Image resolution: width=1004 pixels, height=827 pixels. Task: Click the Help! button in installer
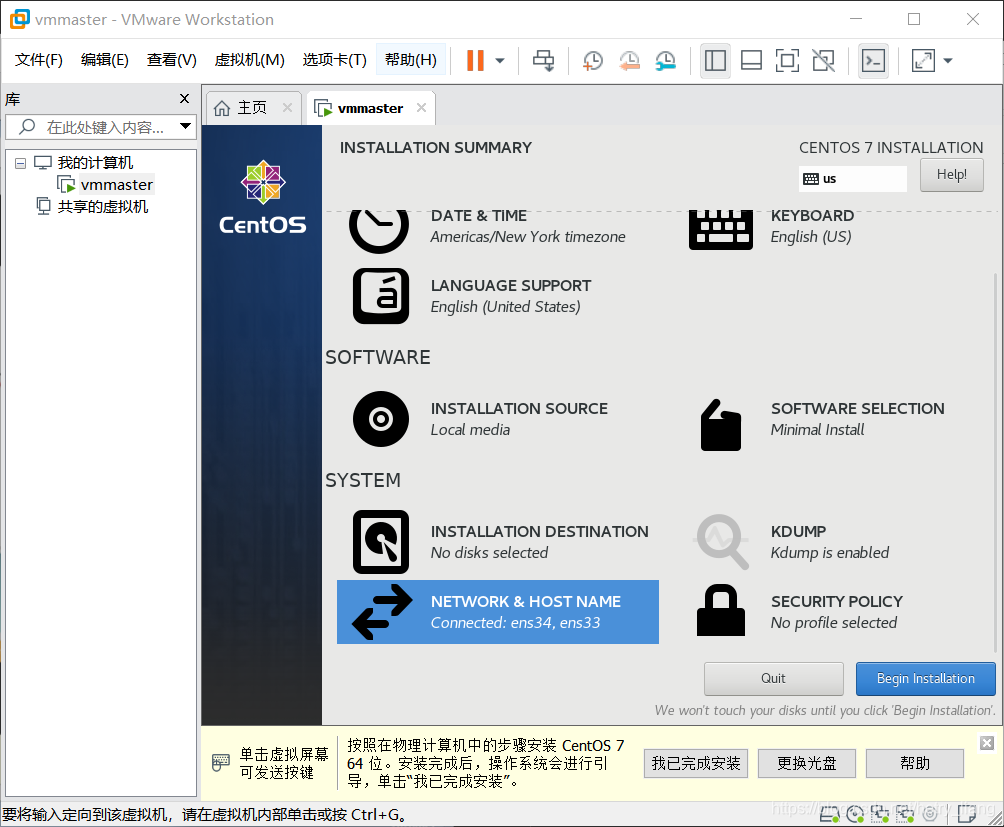tap(951, 175)
